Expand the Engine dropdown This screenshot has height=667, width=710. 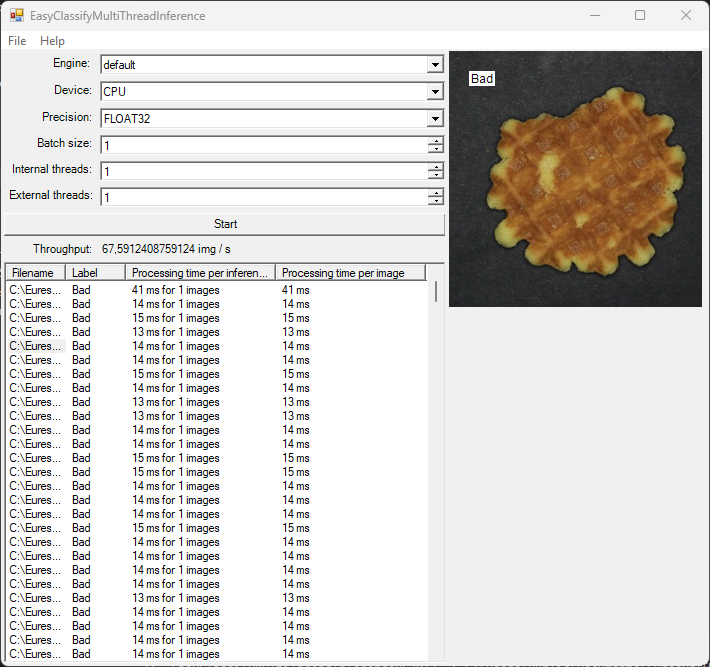point(435,65)
